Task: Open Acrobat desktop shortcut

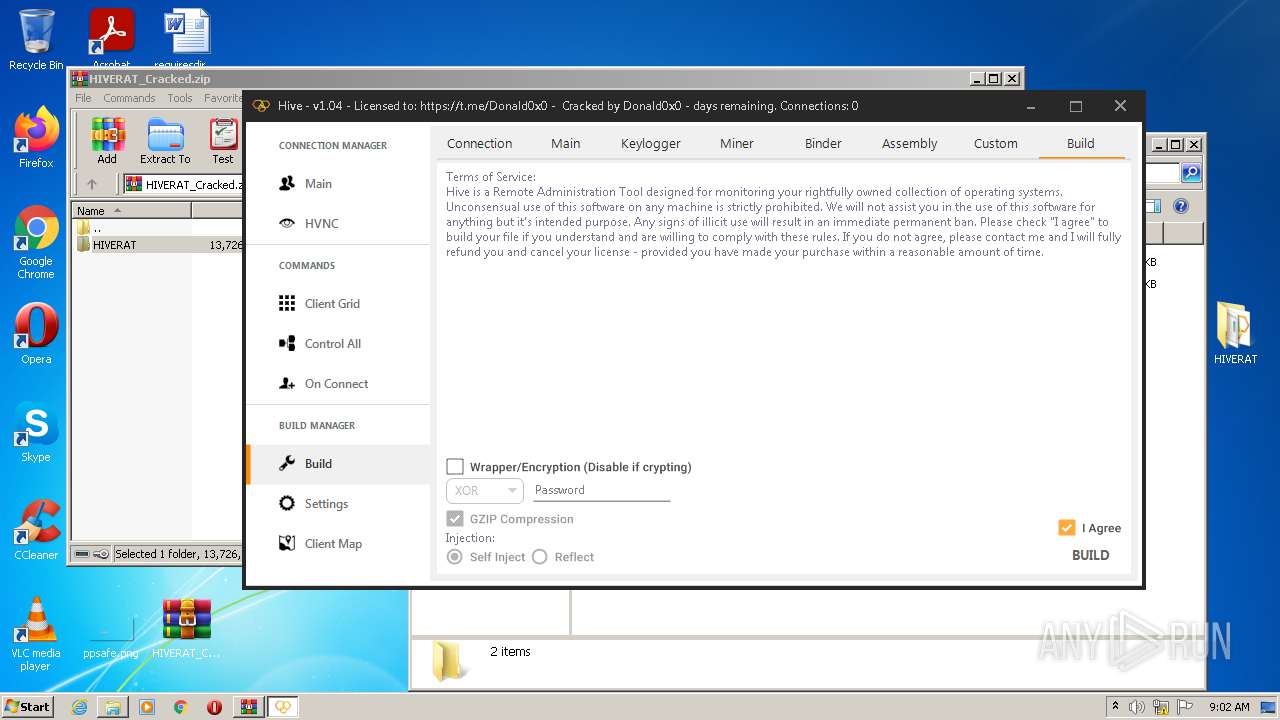Action: (x=112, y=40)
